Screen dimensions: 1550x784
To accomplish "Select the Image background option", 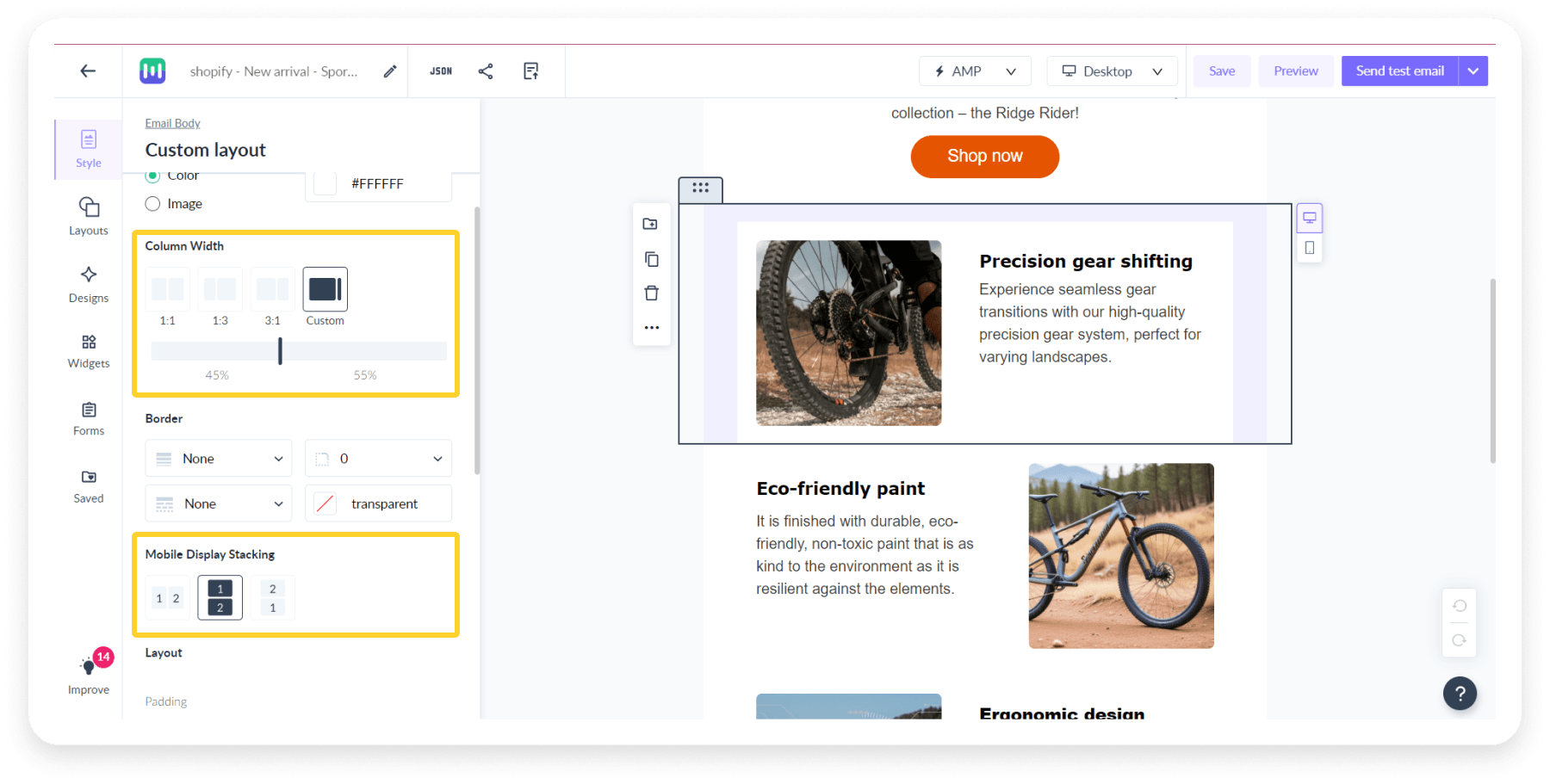I will 153,204.
